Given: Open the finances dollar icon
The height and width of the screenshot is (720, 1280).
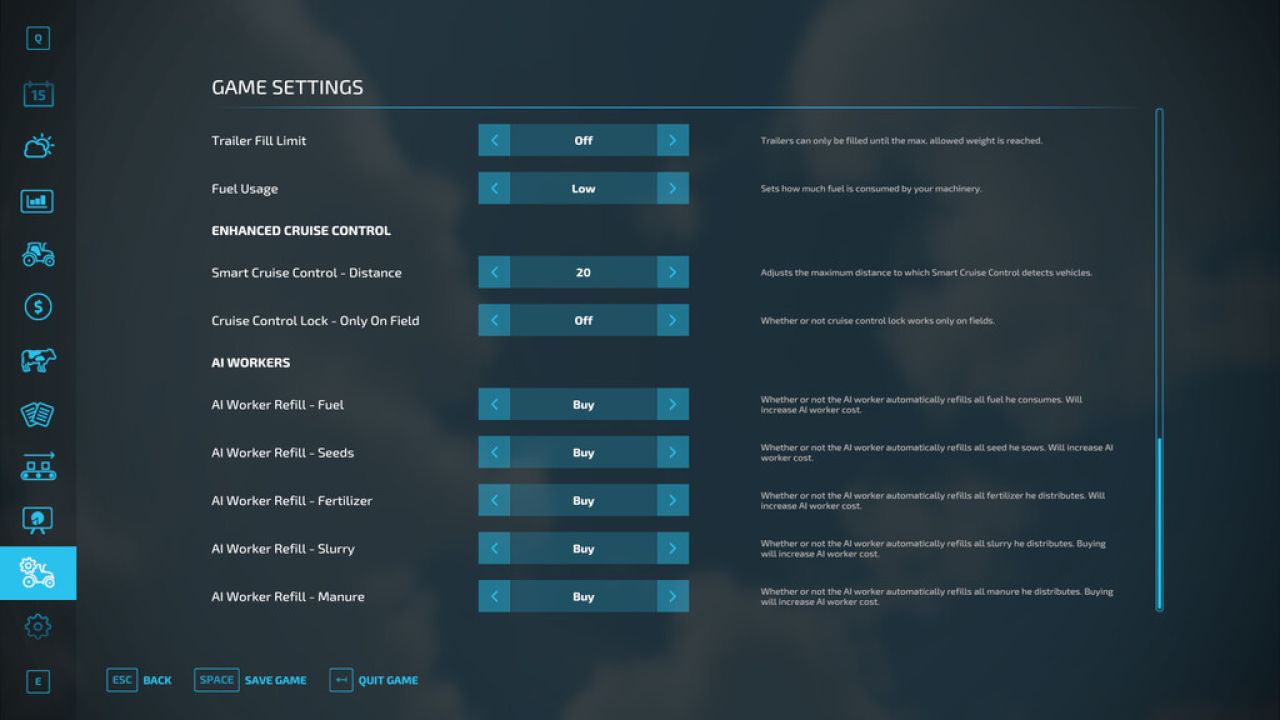Looking at the screenshot, I should pos(38,307).
